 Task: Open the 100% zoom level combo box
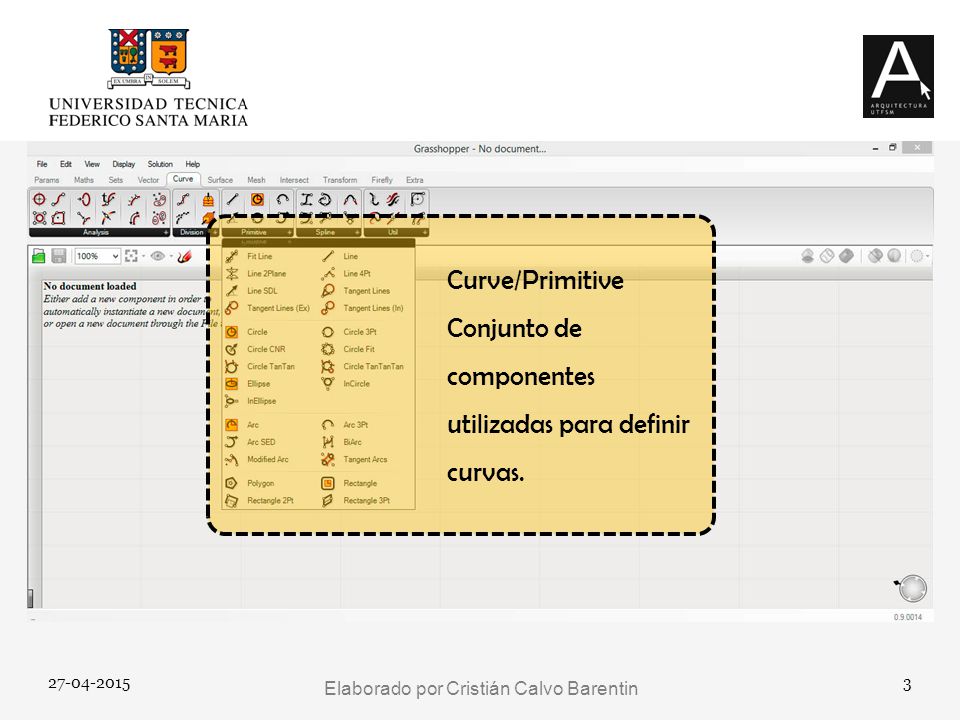coord(97,256)
